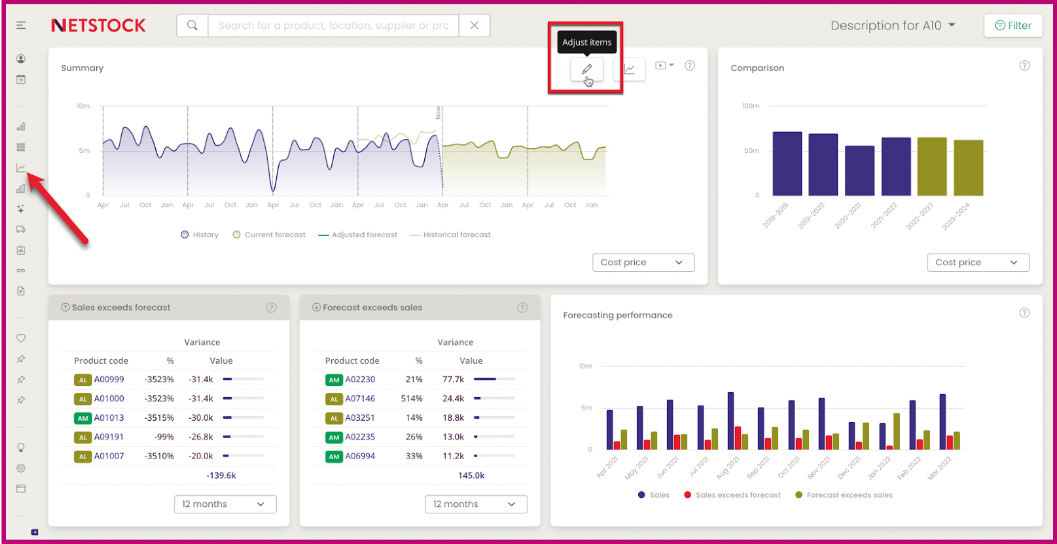Open 12 months dropdown under Sales exceeds forecast
Viewport: 1057px width, 544px height.
(225, 504)
